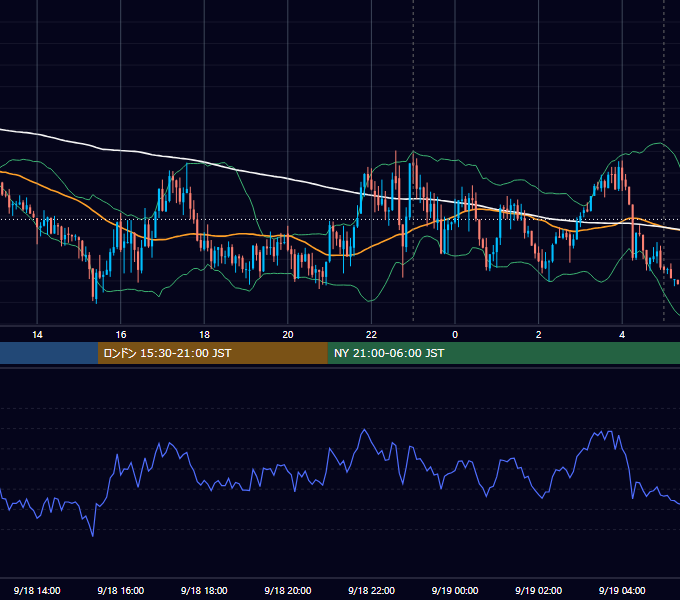Click the 9/18 14:00 timestamp label
Viewport: 680px width, 600px height.
[x=37, y=590]
